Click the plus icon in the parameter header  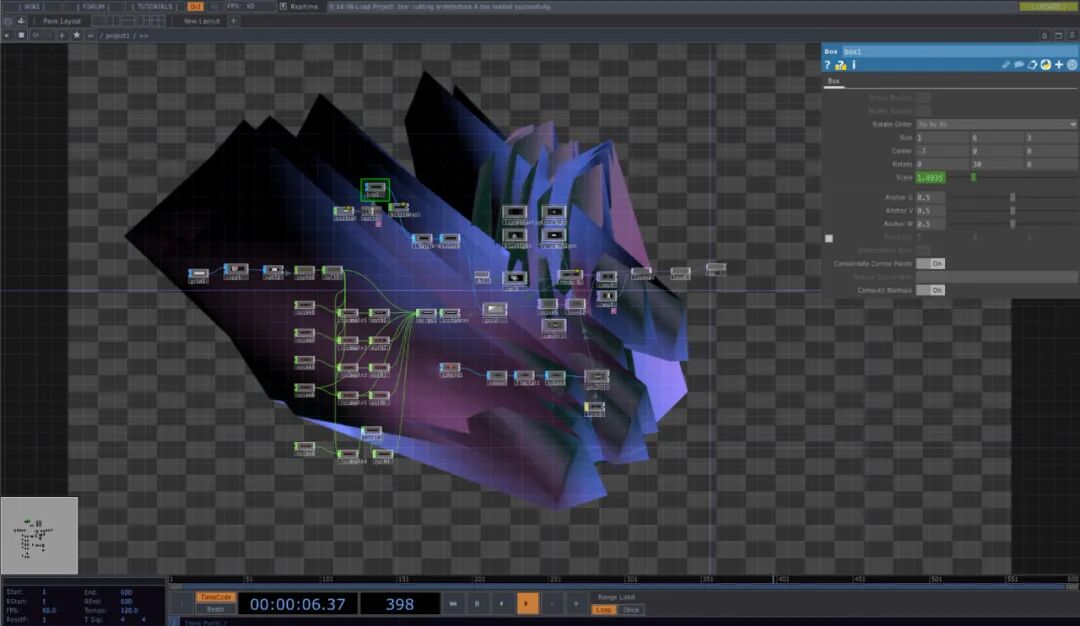(1059, 65)
